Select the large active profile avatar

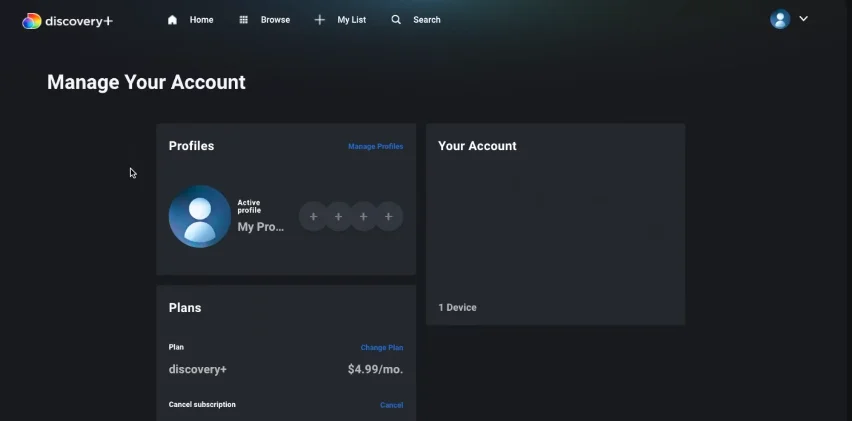200,216
